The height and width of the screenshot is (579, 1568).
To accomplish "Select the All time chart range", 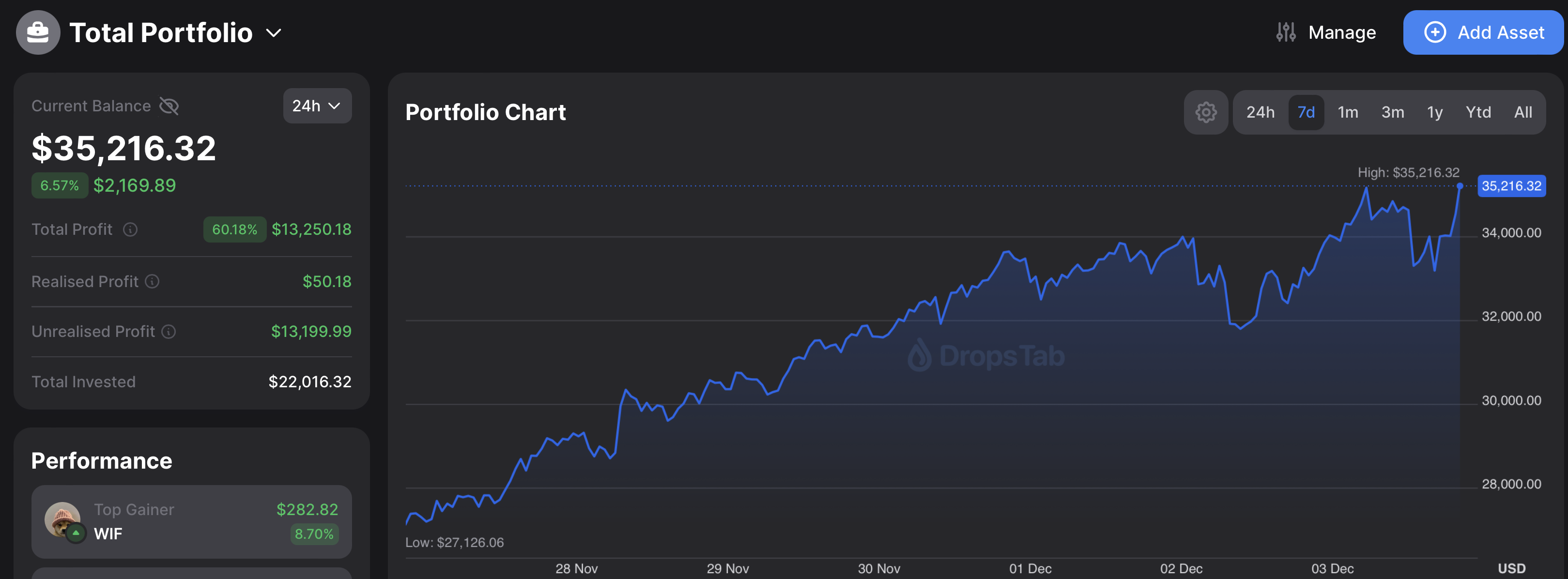I will (1523, 112).
